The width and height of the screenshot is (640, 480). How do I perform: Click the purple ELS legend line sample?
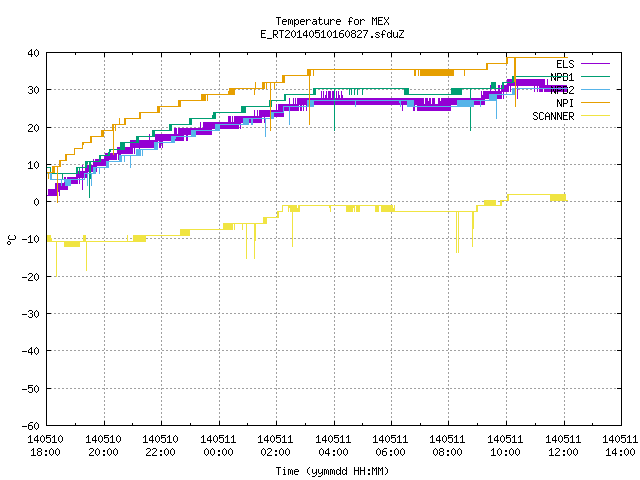[x=595, y=64]
